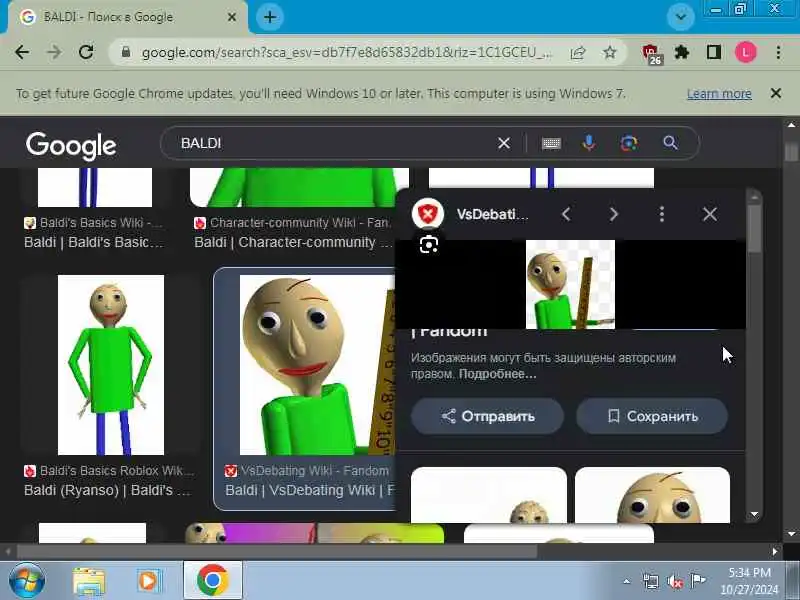Clear the search query with X
The height and width of the screenshot is (600, 800).
pos(504,143)
